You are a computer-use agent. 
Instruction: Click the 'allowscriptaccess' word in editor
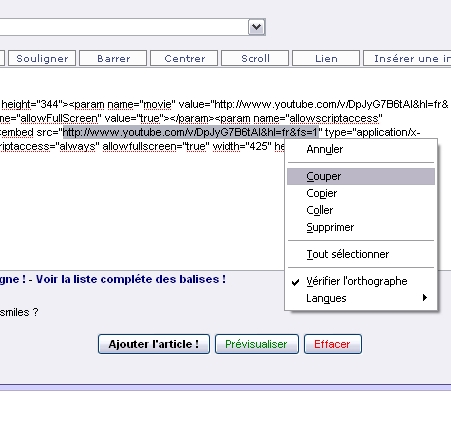(334, 118)
